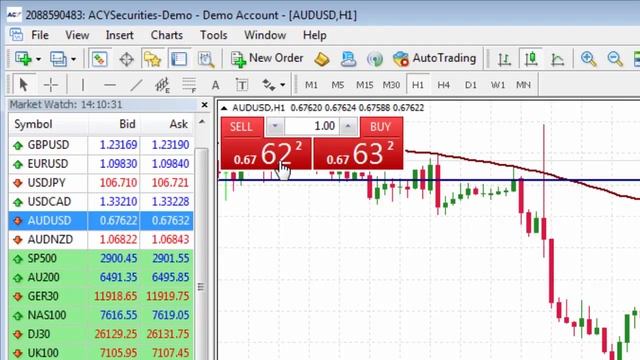
Task: Open MetaEditor yellow book icon
Action: click(x=322, y=59)
